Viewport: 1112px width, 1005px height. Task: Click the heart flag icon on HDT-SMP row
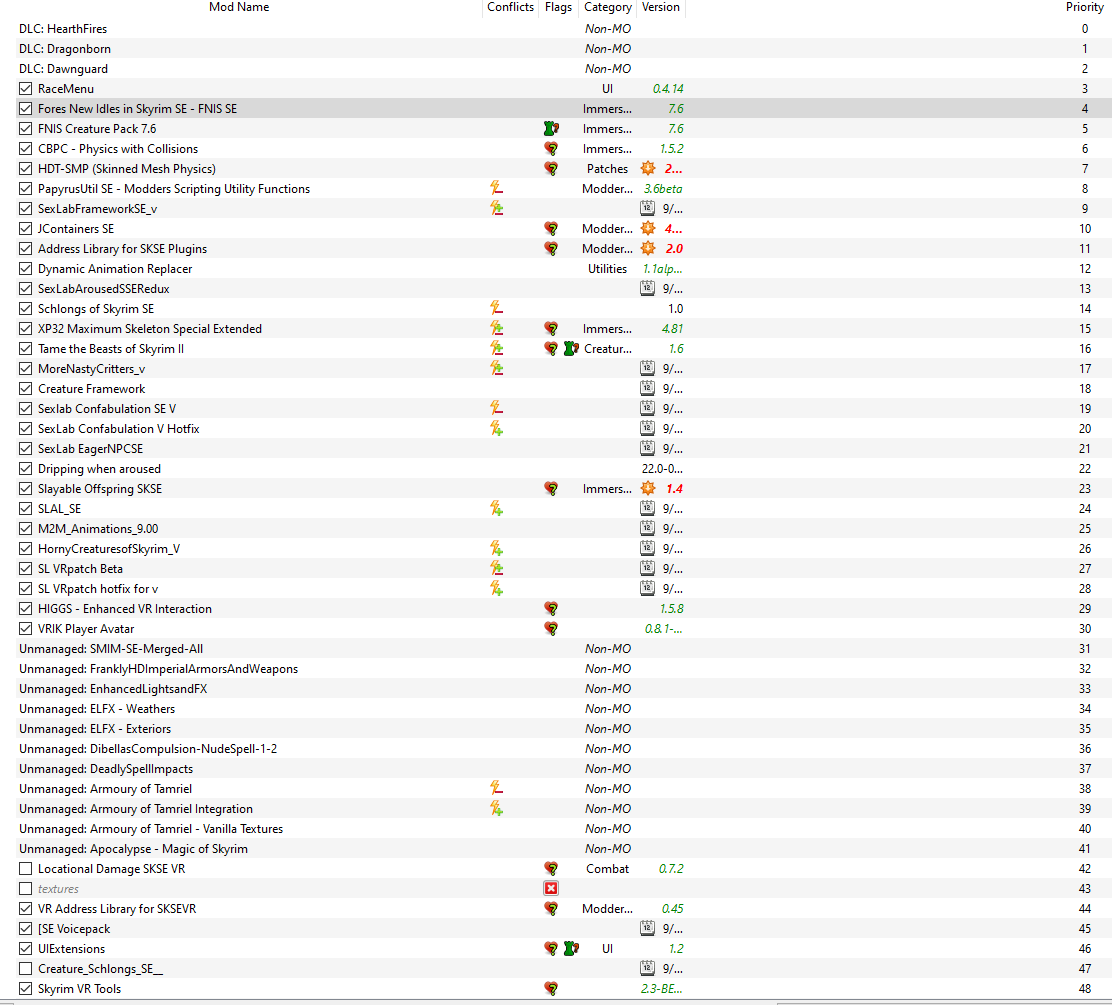point(551,169)
